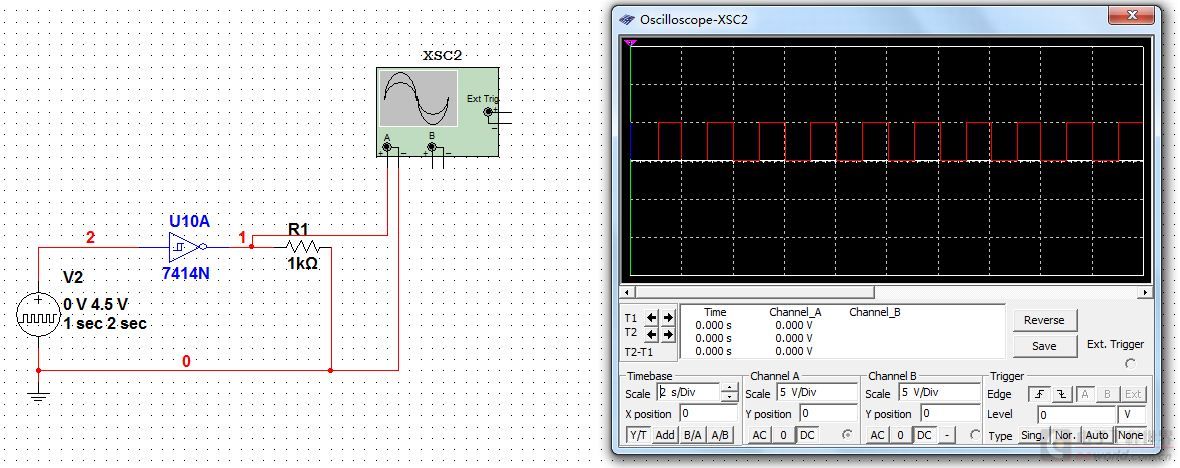Increase Timebase scale with up spinner
The width and height of the screenshot is (1180, 468).
coord(729,389)
